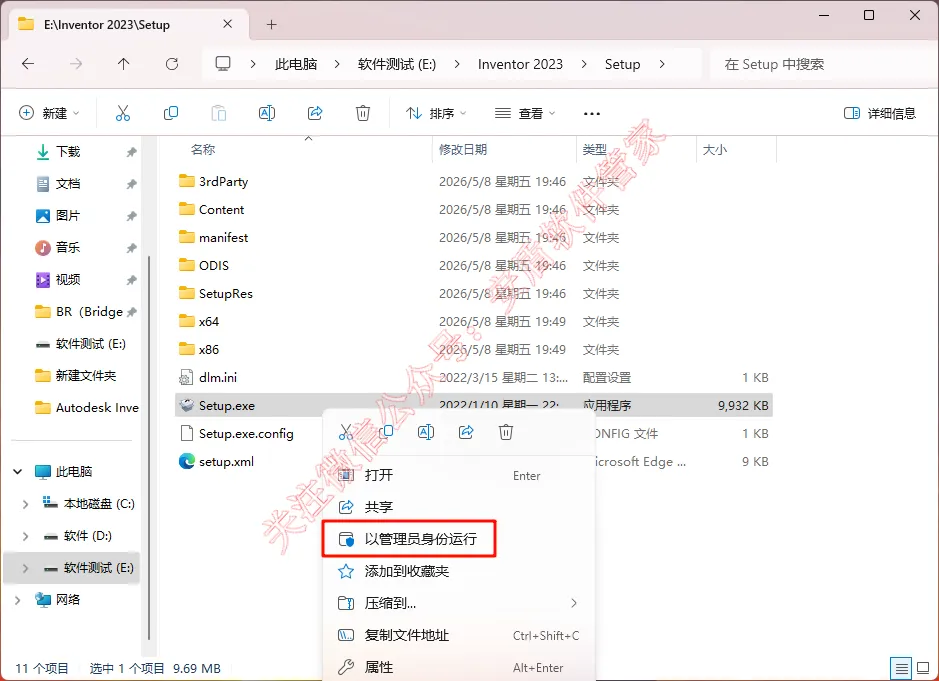Open 属性 in the context menu
This screenshot has width=939, height=681.
click(459, 667)
